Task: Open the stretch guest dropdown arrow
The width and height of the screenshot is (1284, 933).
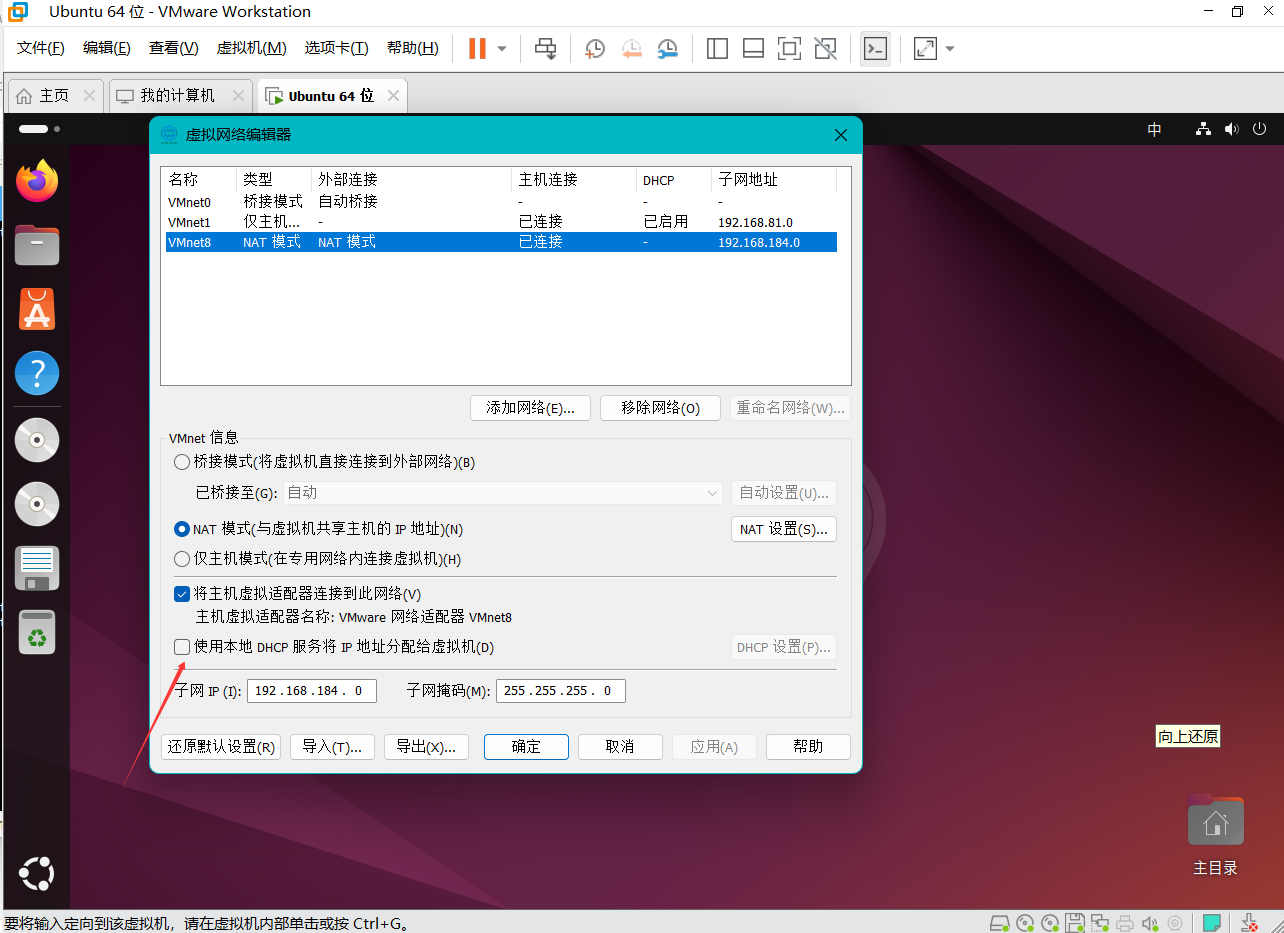Action: pyautogui.click(x=950, y=48)
